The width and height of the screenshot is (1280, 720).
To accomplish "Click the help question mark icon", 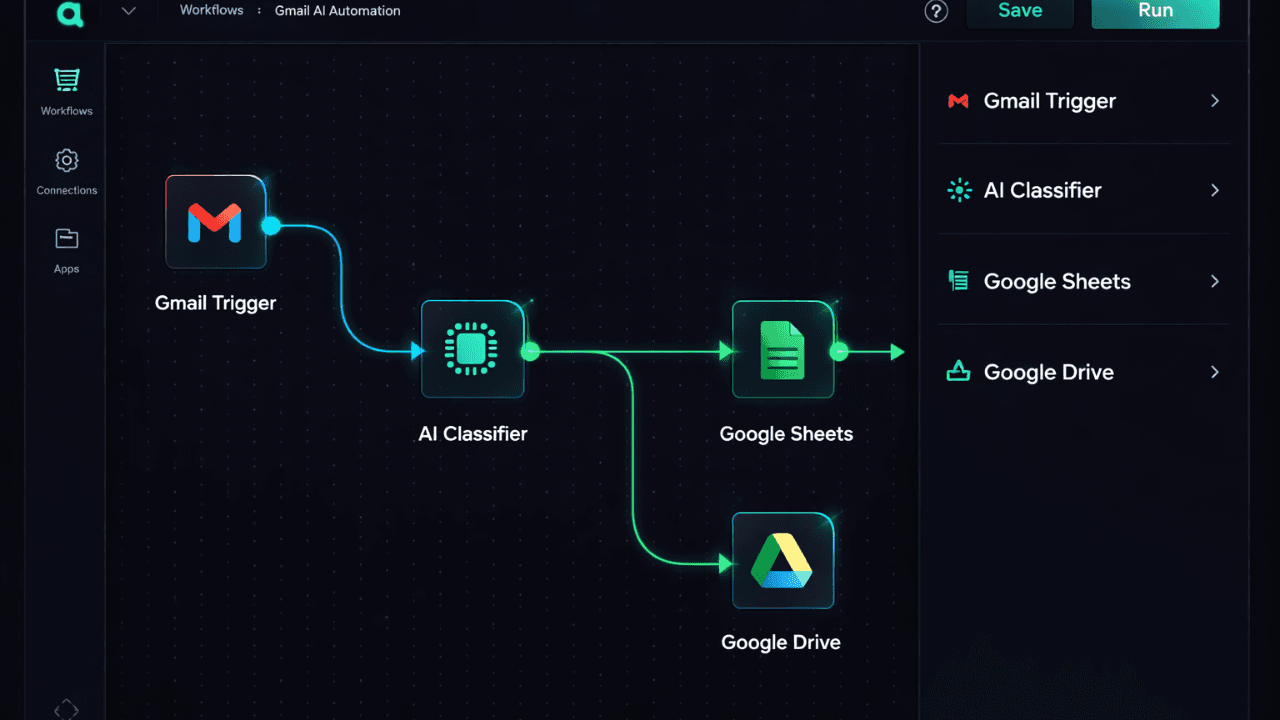I will [x=936, y=12].
